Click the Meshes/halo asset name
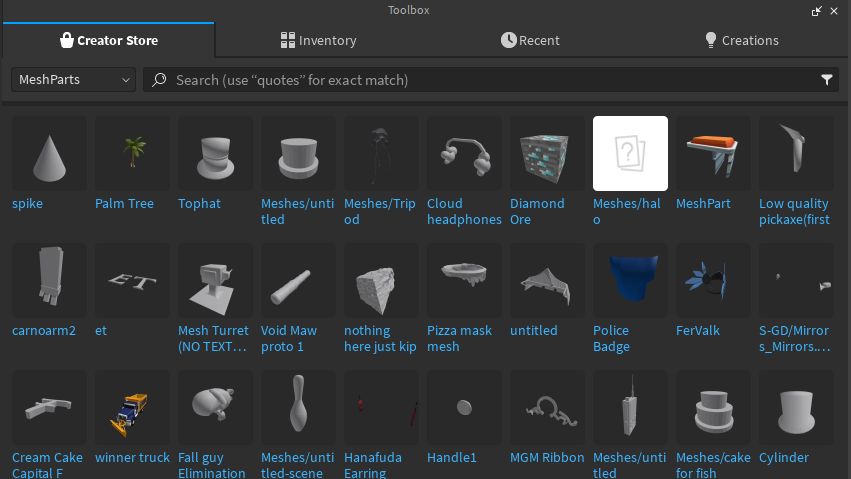The height and width of the screenshot is (479, 851). point(627,212)
